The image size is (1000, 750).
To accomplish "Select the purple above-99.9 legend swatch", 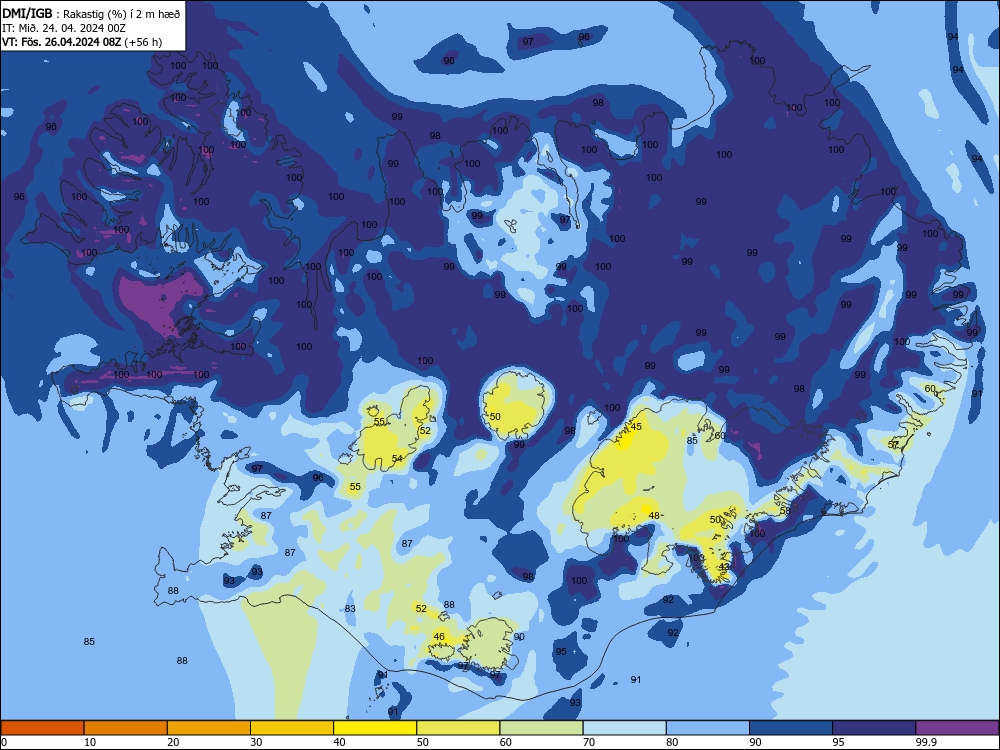I will 957,728.
